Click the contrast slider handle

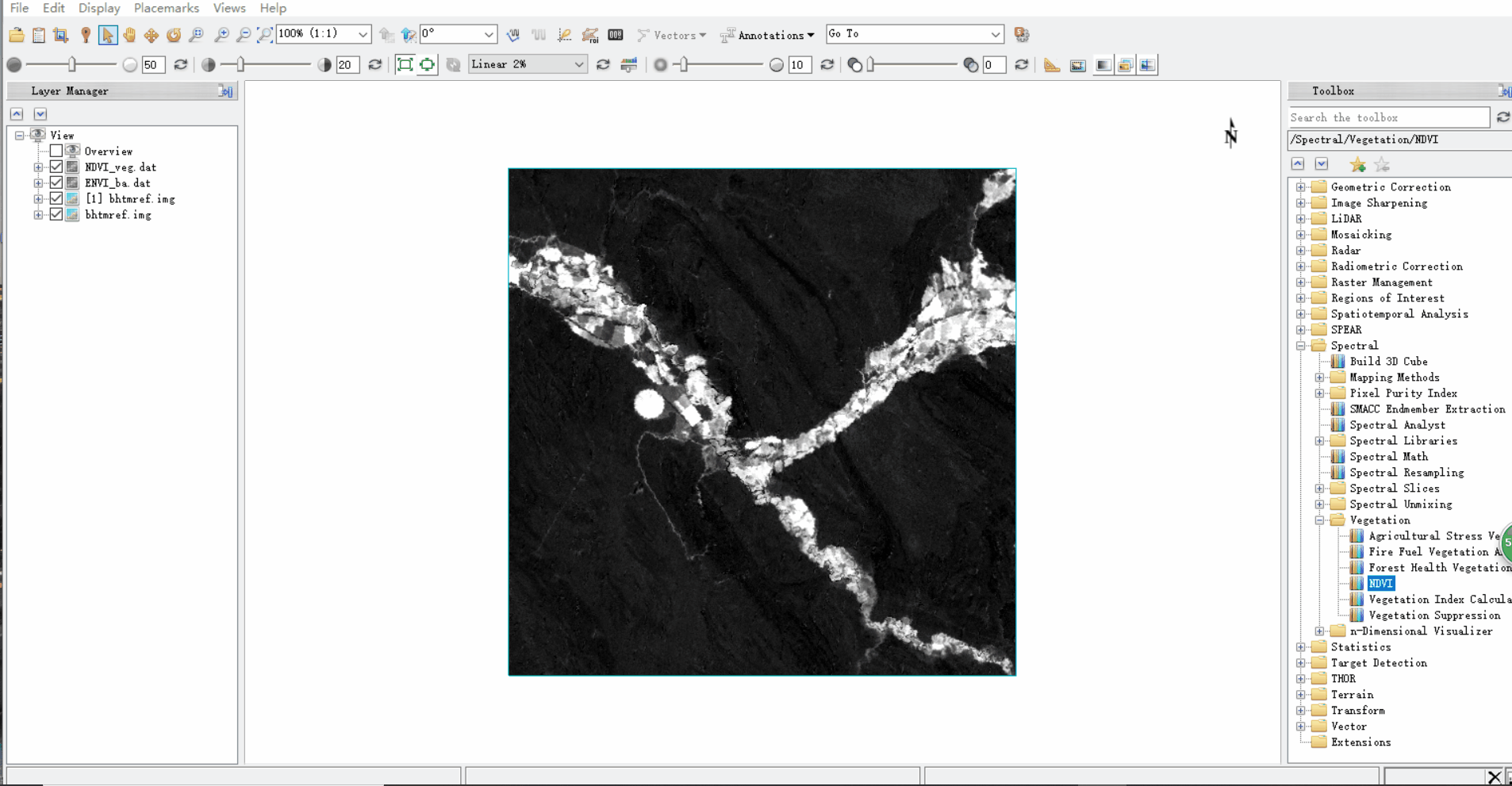click(x=240, y=64)
